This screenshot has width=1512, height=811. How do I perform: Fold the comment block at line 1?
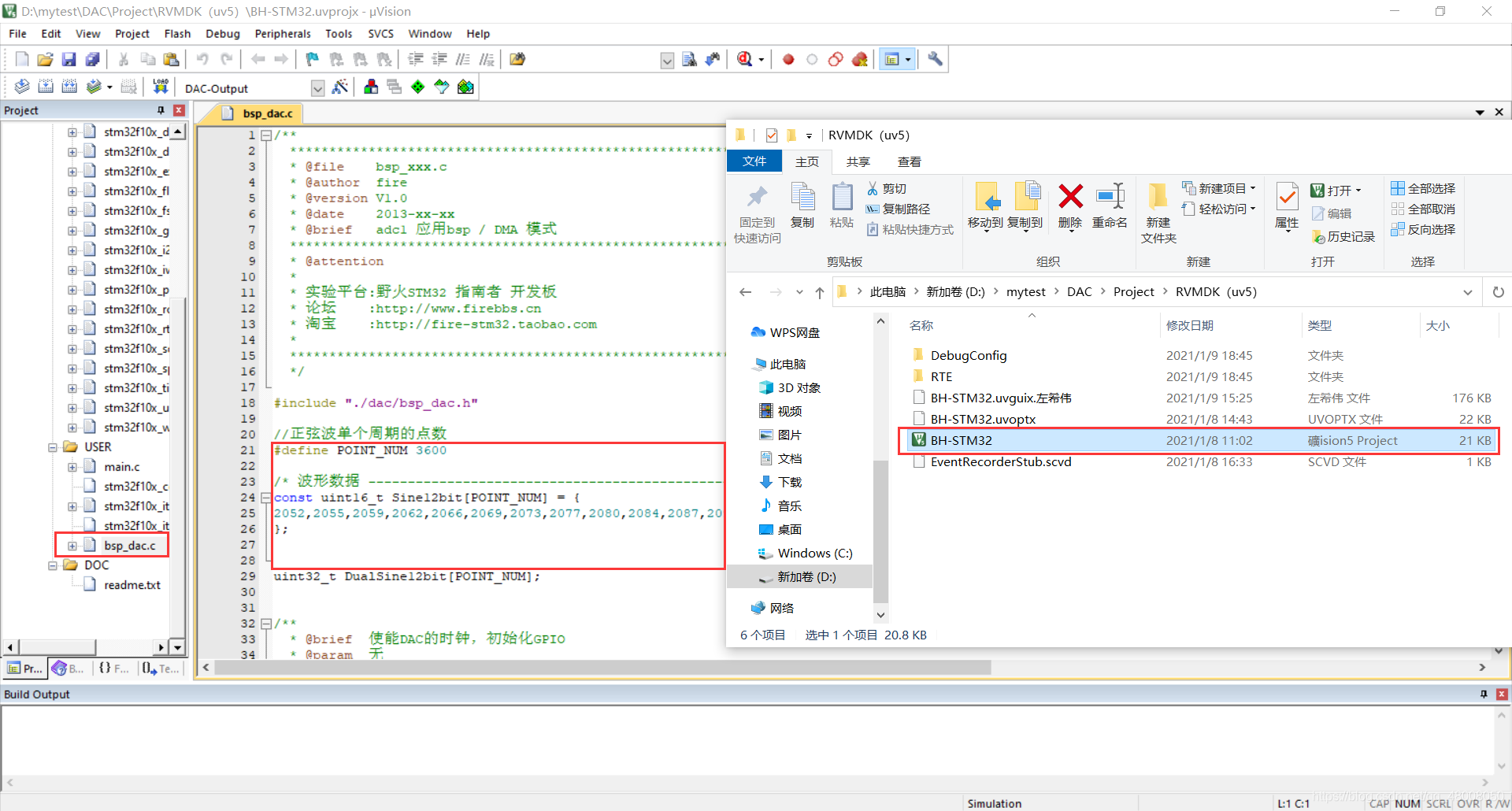266,135
